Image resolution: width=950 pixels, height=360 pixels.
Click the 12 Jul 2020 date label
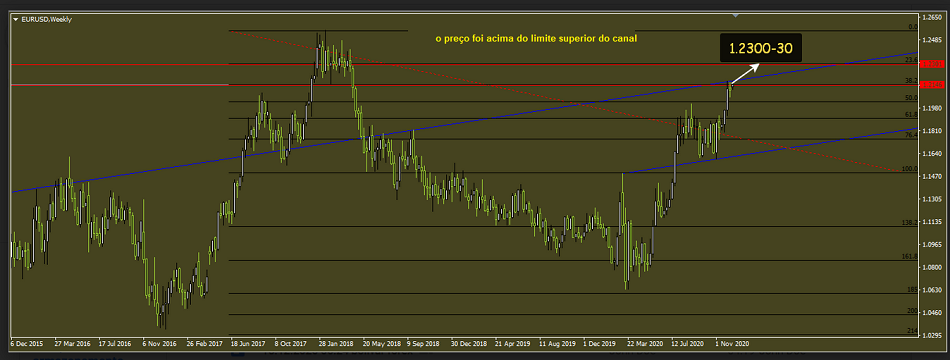pos(689,343)
